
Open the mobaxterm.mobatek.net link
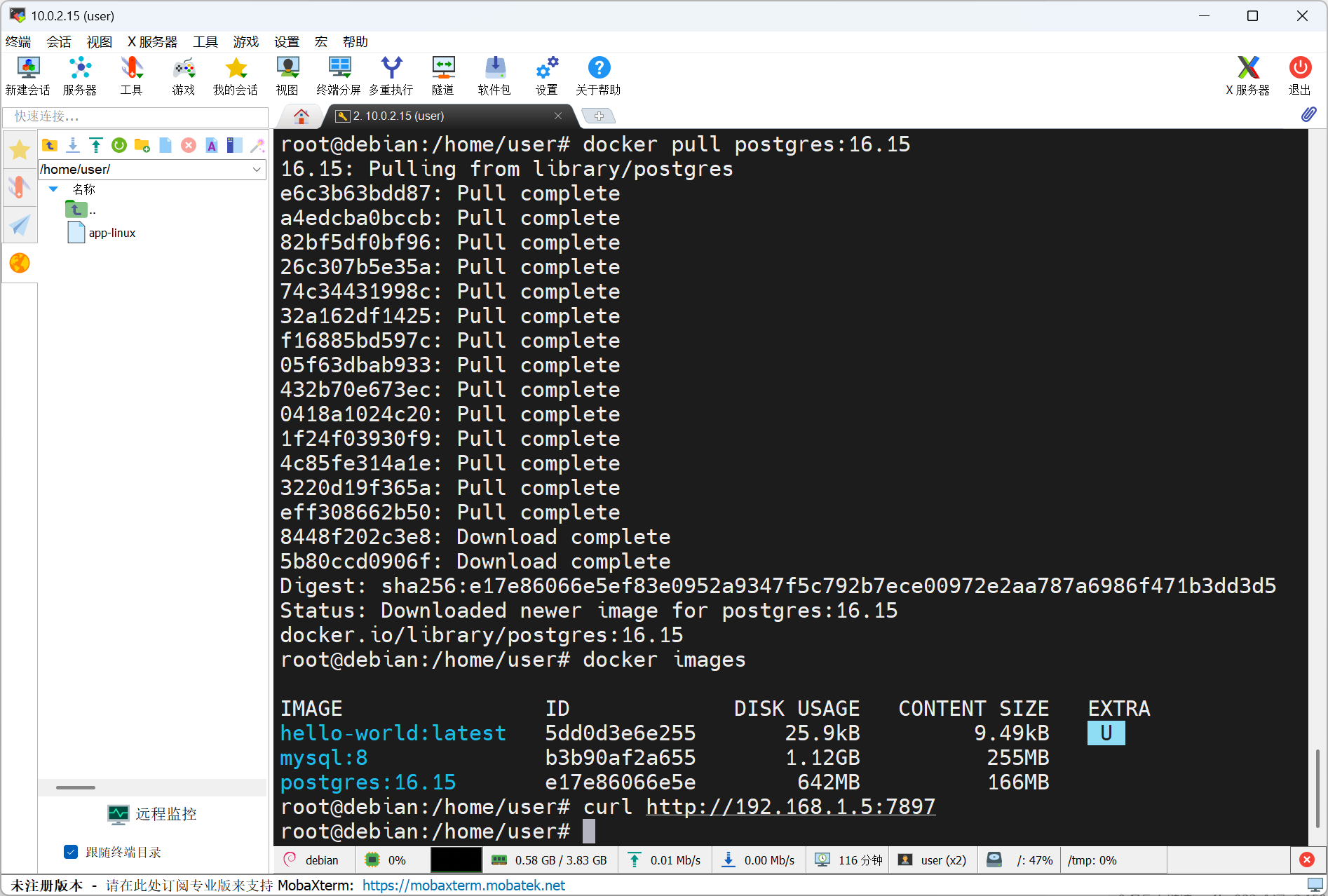[x=463, y=885]
